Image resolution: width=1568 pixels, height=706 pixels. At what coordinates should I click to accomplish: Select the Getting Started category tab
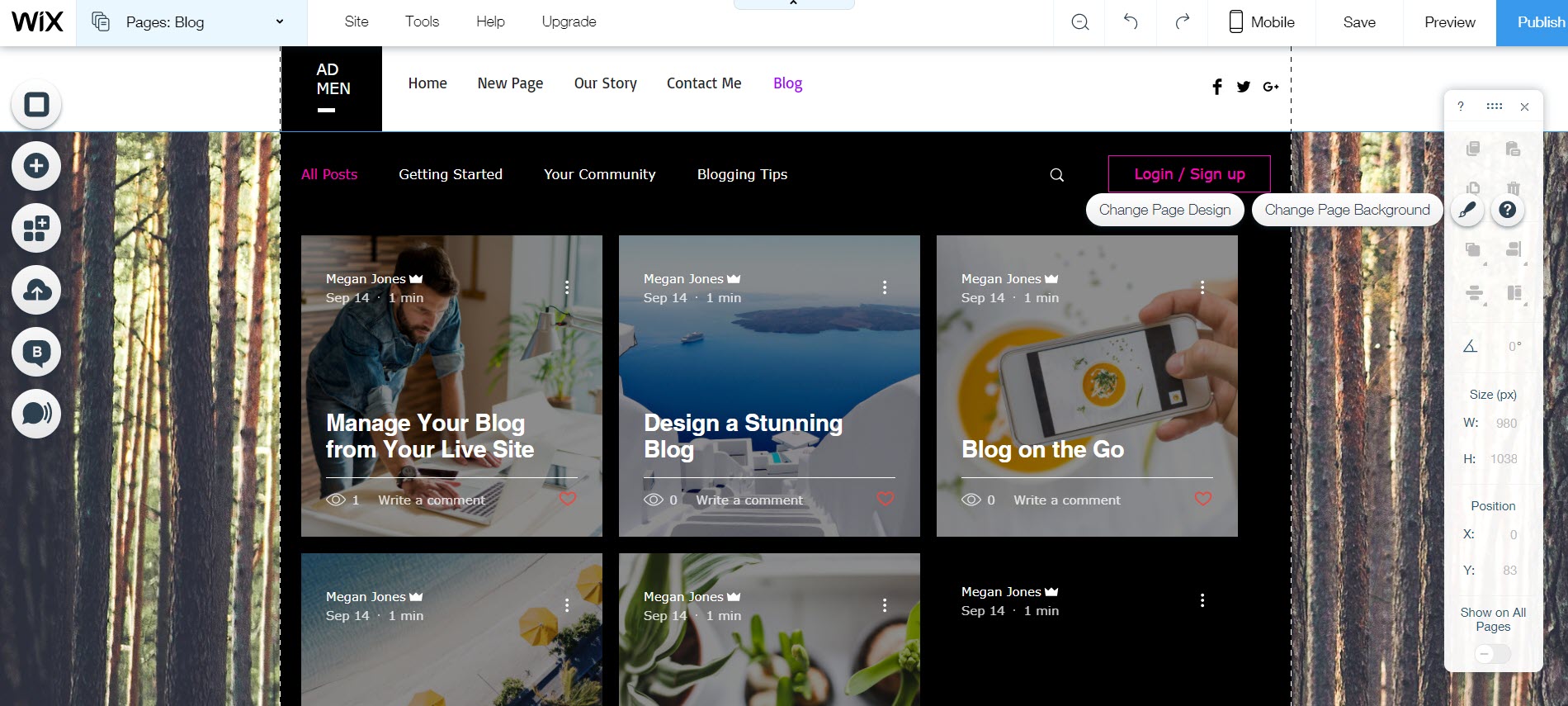tap(451, 174)
